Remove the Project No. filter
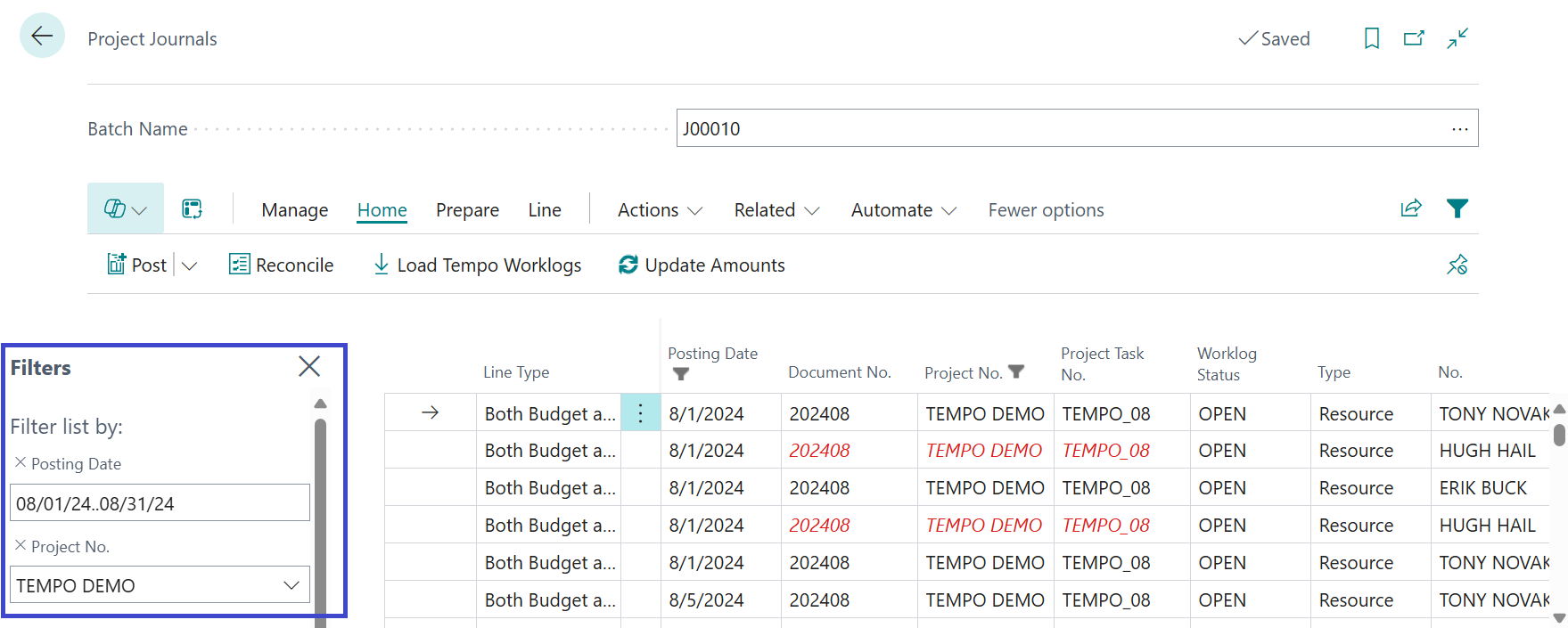This screenshot has width=1568, height=628. point(21,545)
